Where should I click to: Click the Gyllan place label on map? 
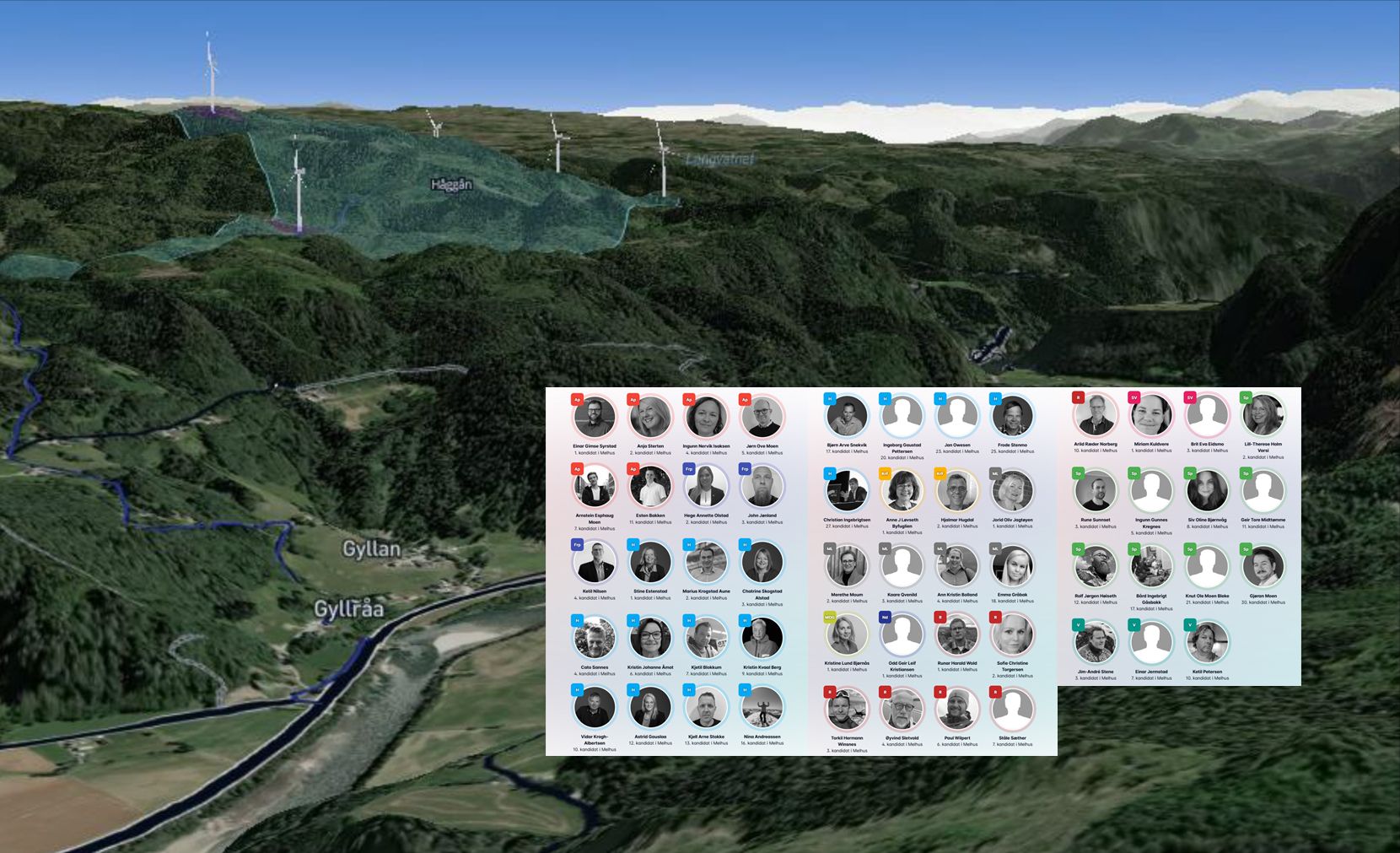tap(371, 549)
